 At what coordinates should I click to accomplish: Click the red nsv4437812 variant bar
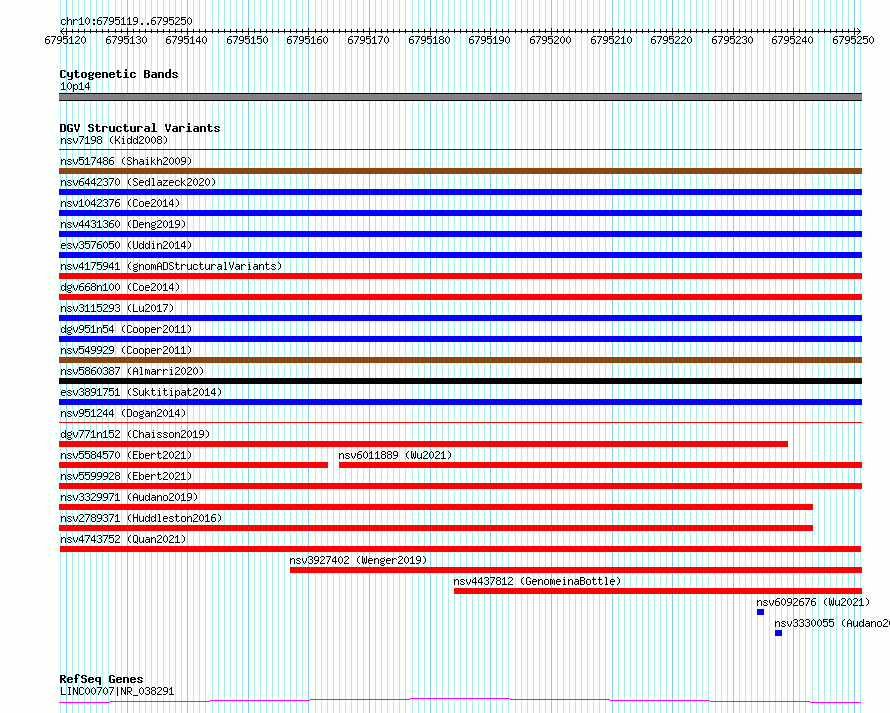(658, 591)
